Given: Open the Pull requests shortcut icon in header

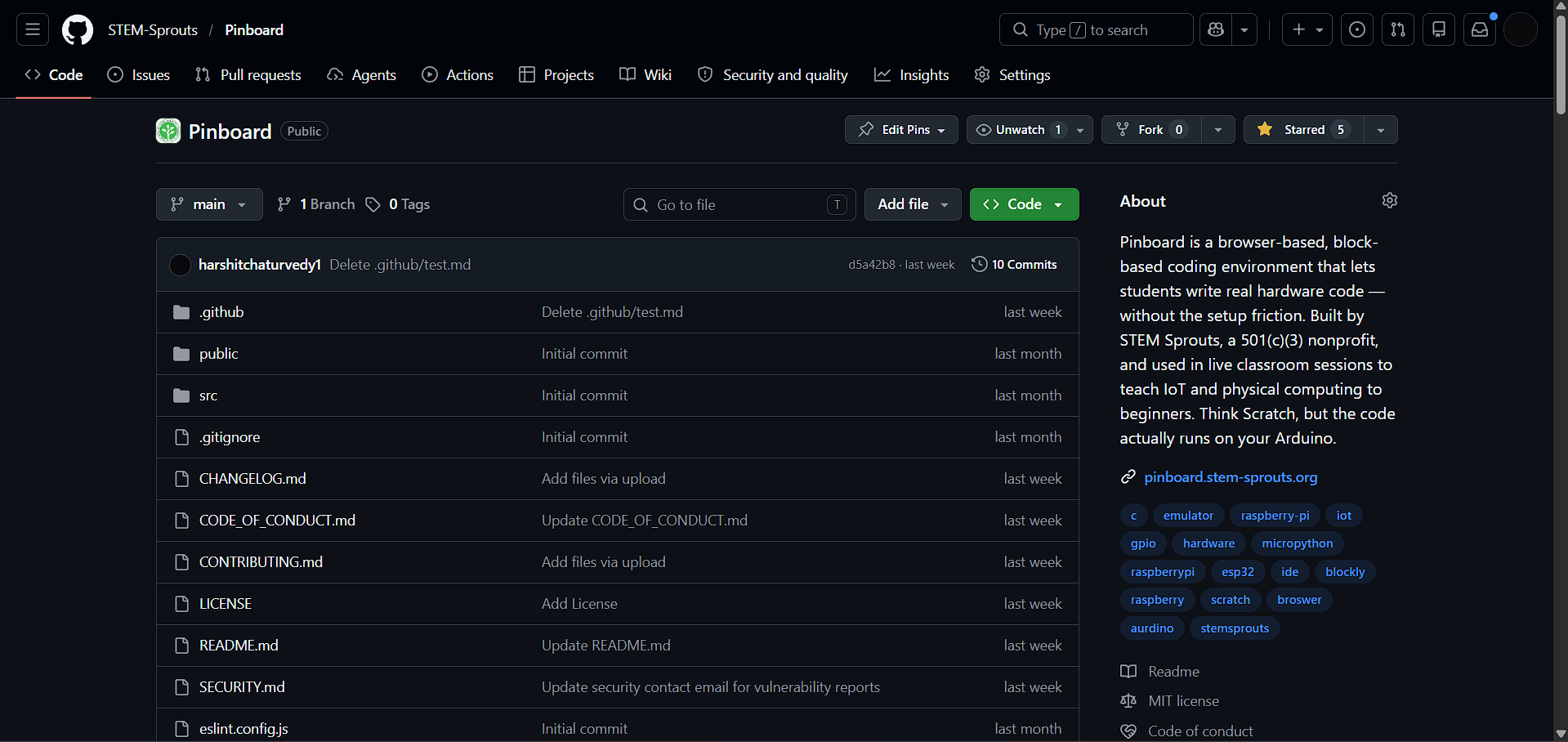Looking at the screenshot, I should 1398,30.
